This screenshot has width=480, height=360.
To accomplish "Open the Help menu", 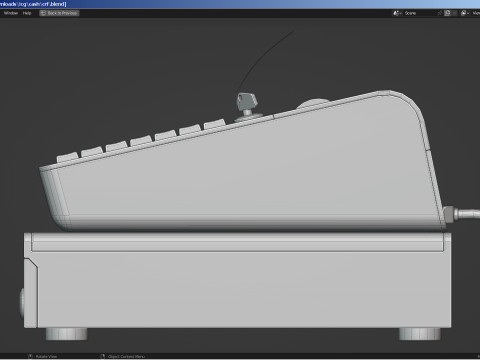I will pyautogui.click(x=27, y=13).
